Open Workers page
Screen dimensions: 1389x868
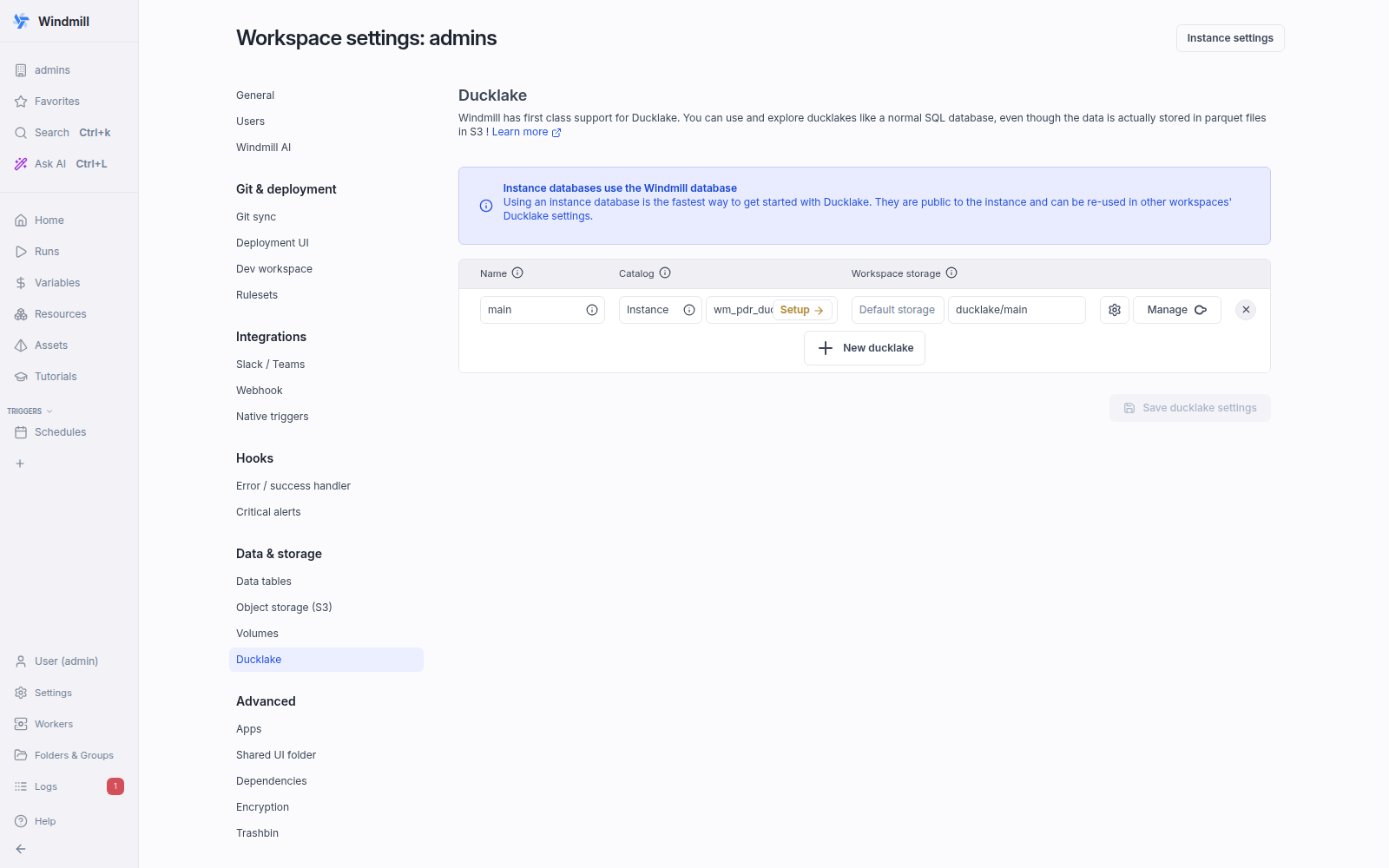[x=69, y=724]
